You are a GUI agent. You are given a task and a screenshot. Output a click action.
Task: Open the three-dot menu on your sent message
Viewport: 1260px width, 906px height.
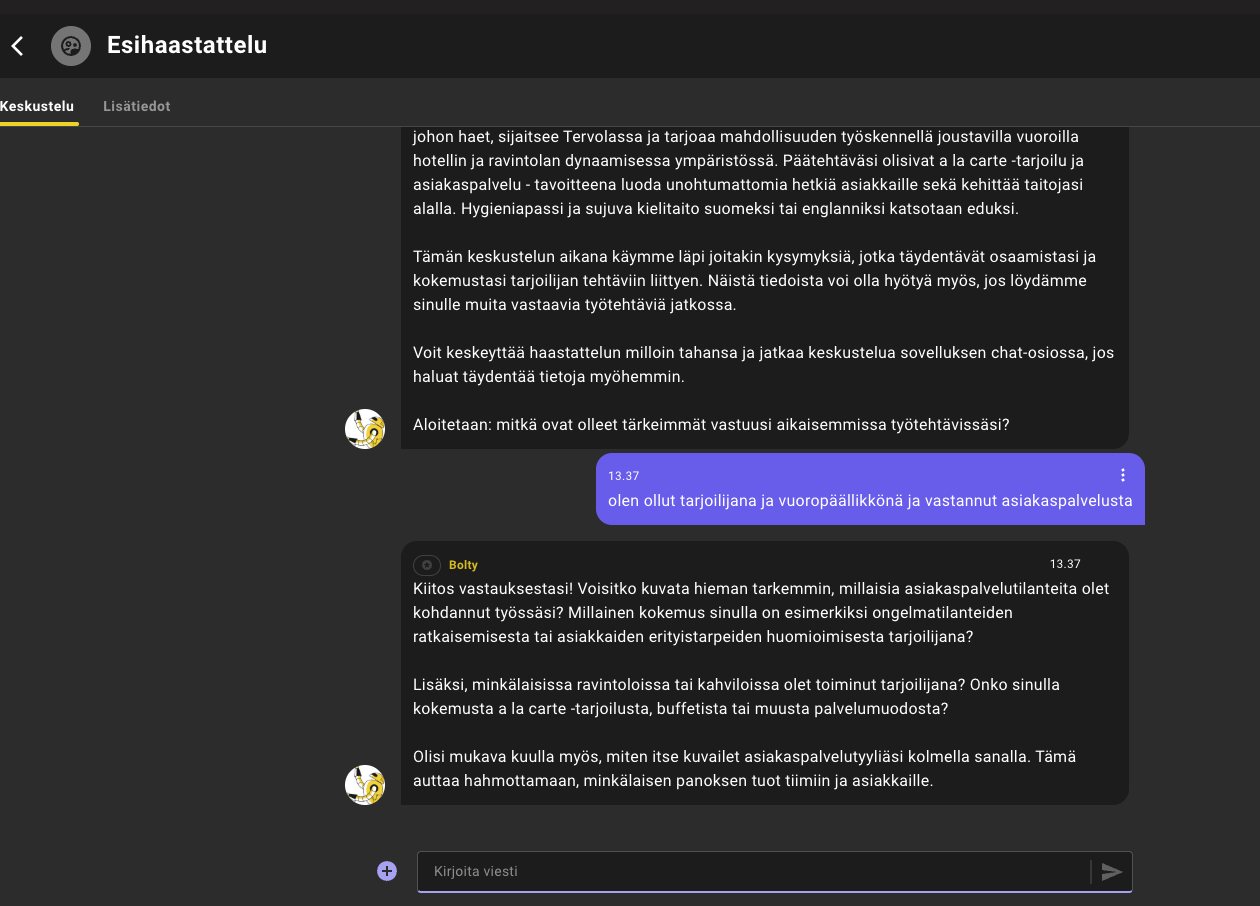[1122, 475]
